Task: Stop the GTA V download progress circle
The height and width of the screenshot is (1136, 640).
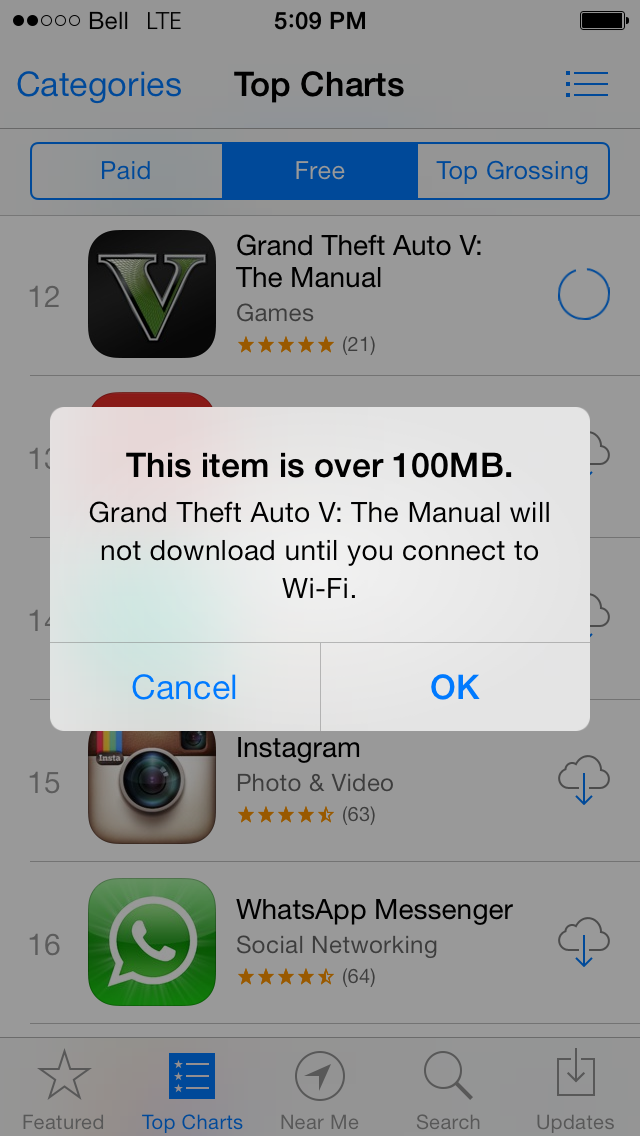Action: tap(583, 294)
